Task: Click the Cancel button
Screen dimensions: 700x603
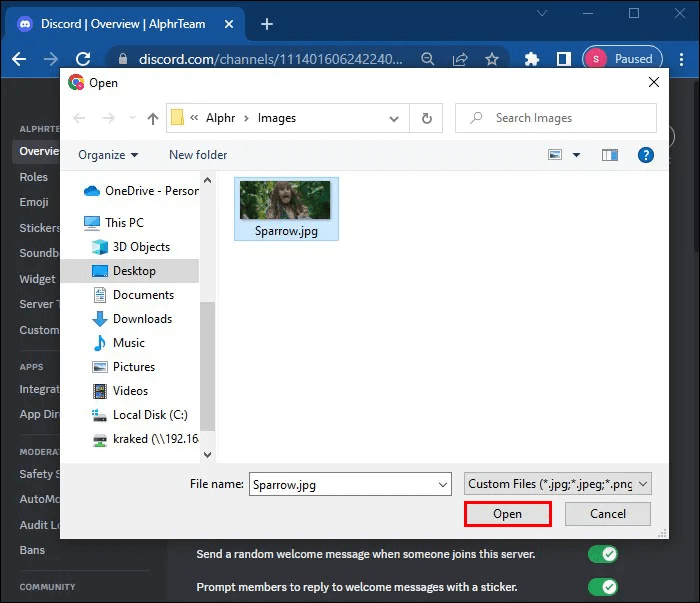Action: point(608,514)
